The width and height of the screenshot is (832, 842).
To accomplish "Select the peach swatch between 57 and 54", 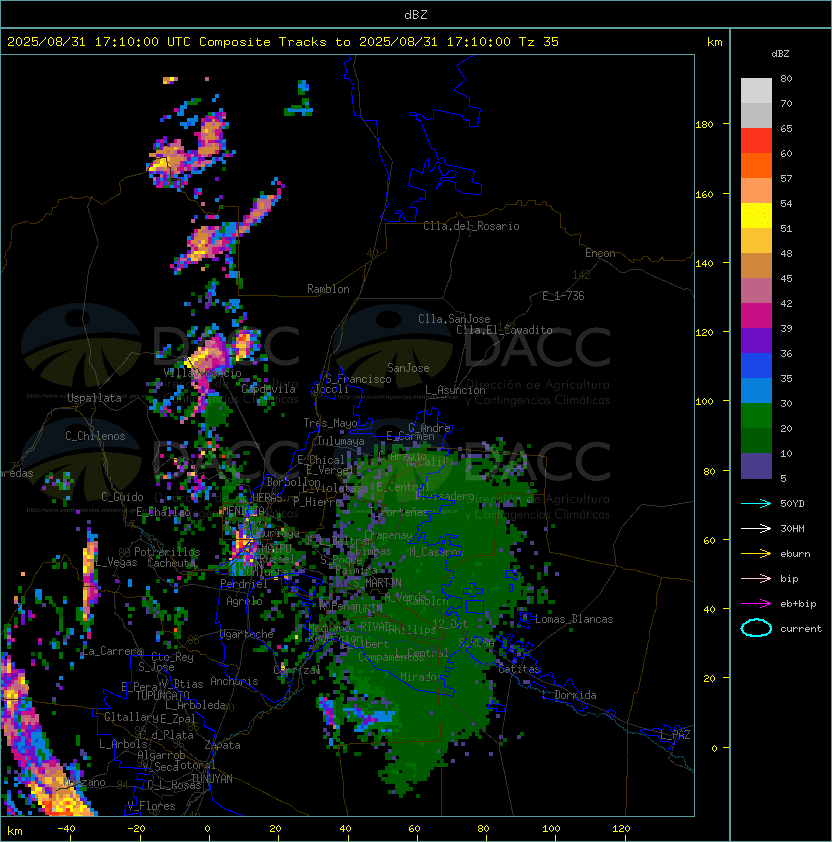I will point(756,191).
